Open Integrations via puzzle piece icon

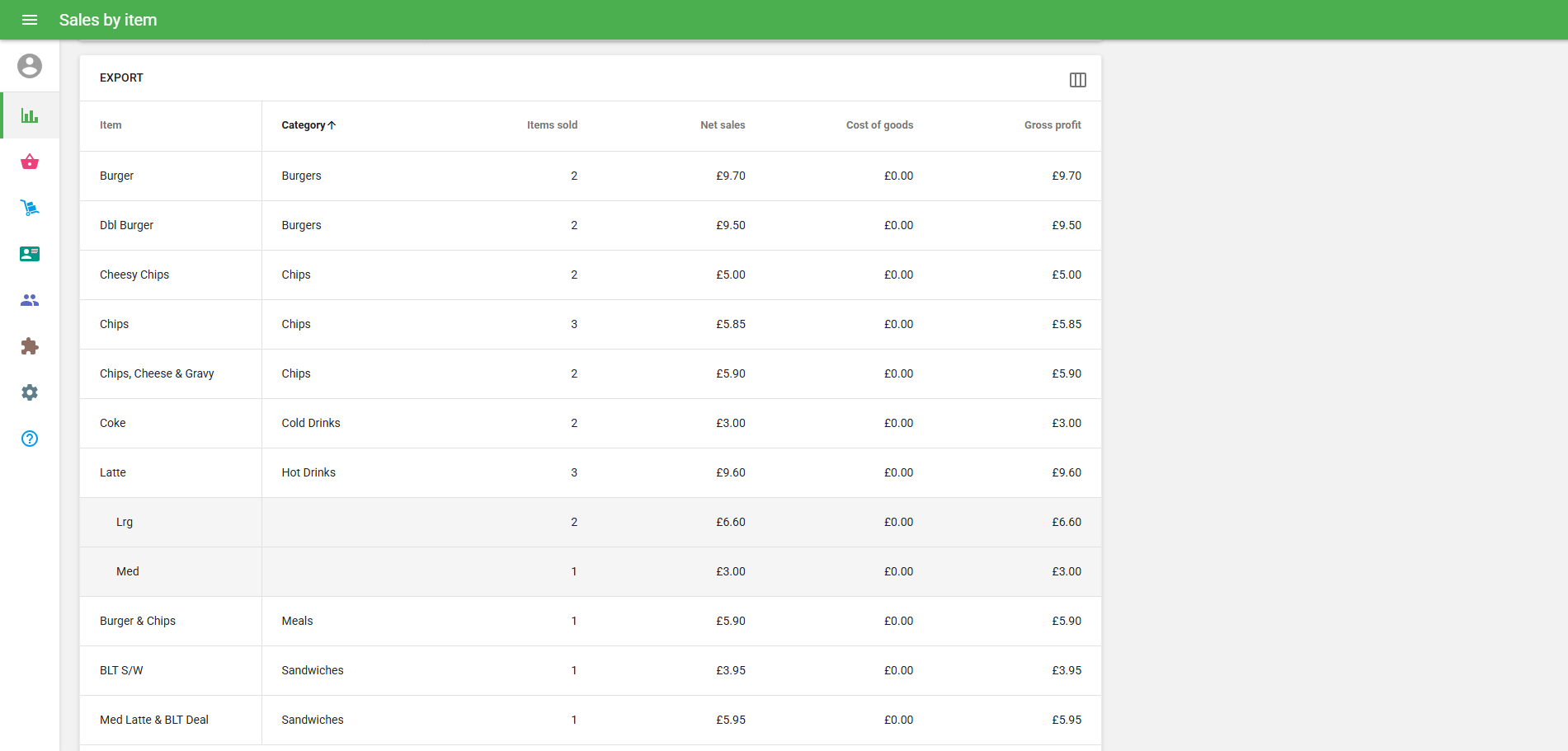tap(30, 346)
